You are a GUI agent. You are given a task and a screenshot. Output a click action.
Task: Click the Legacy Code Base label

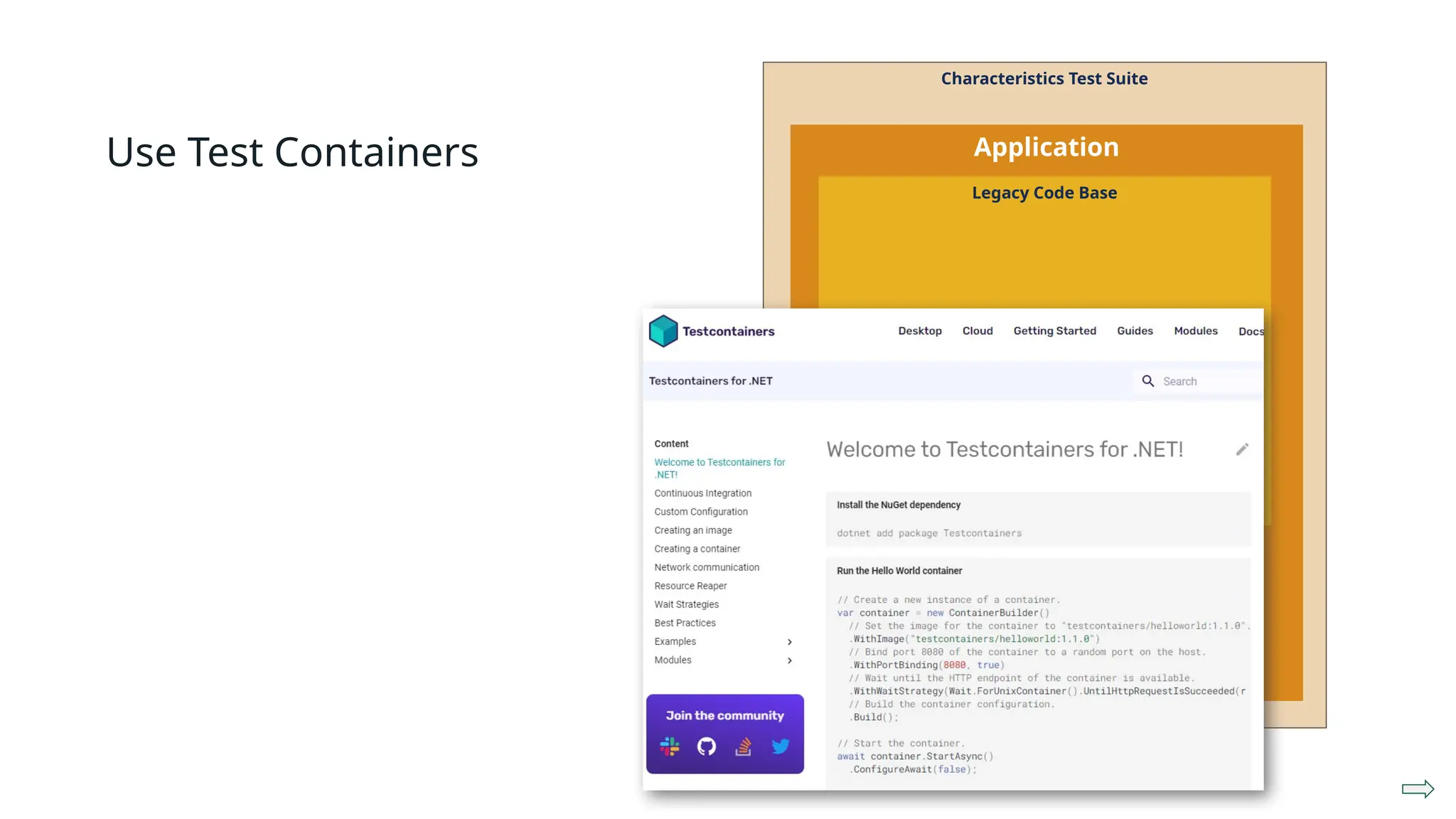(1044, 193)
